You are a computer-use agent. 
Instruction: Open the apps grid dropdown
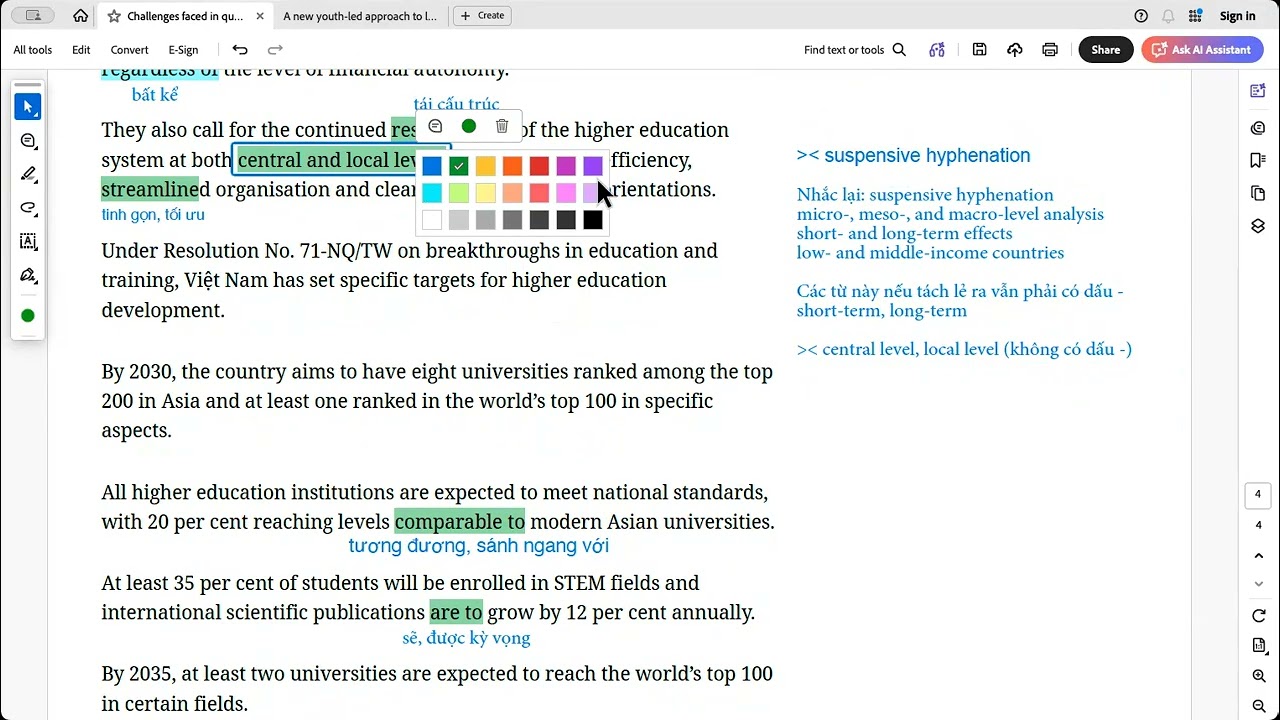pyautogui.click(x=1196, y=16)
